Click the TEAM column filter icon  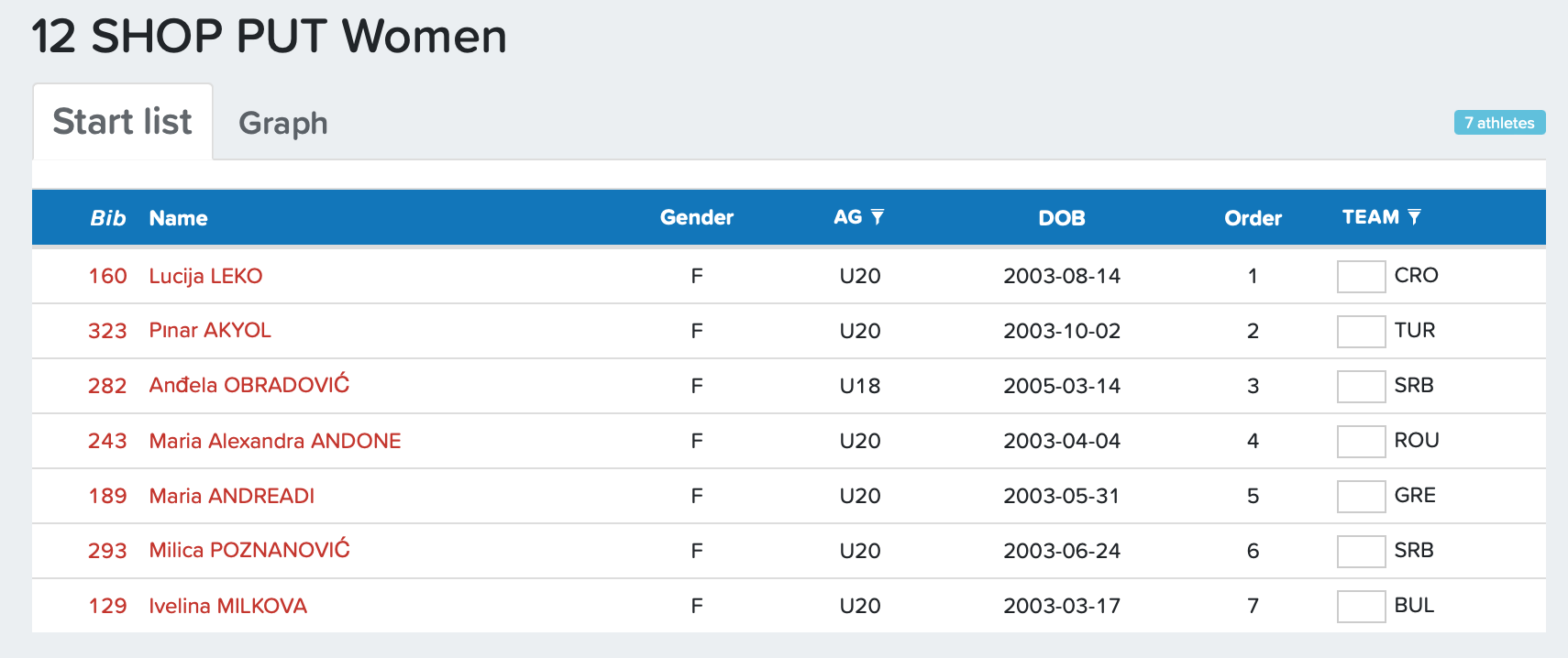point(1414,217)
